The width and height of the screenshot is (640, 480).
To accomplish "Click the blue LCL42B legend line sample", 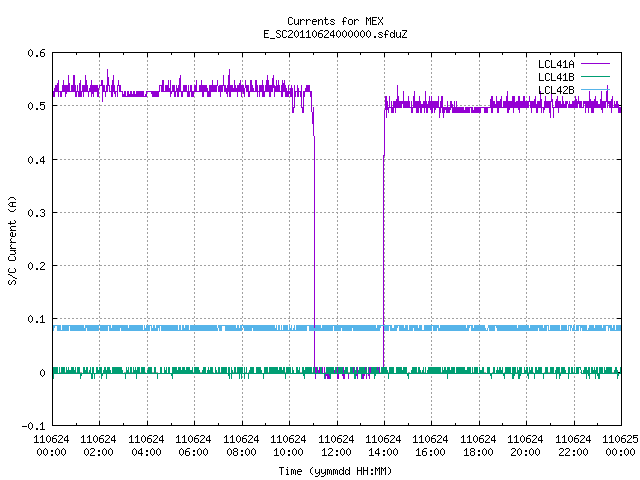I will 595,89.
